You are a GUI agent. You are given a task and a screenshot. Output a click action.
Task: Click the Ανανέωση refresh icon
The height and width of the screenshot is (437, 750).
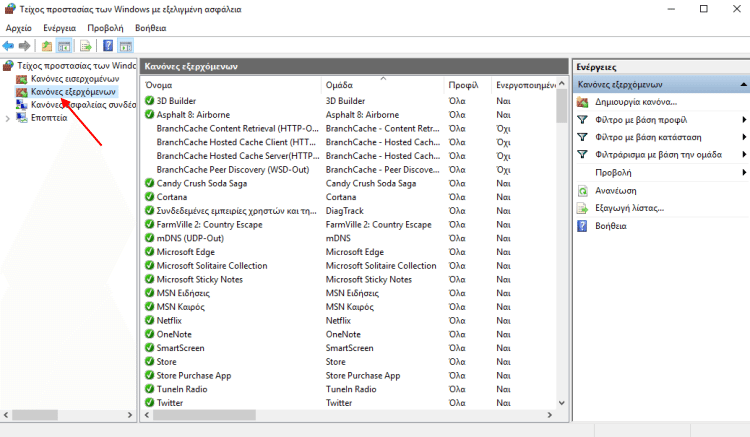582,191
